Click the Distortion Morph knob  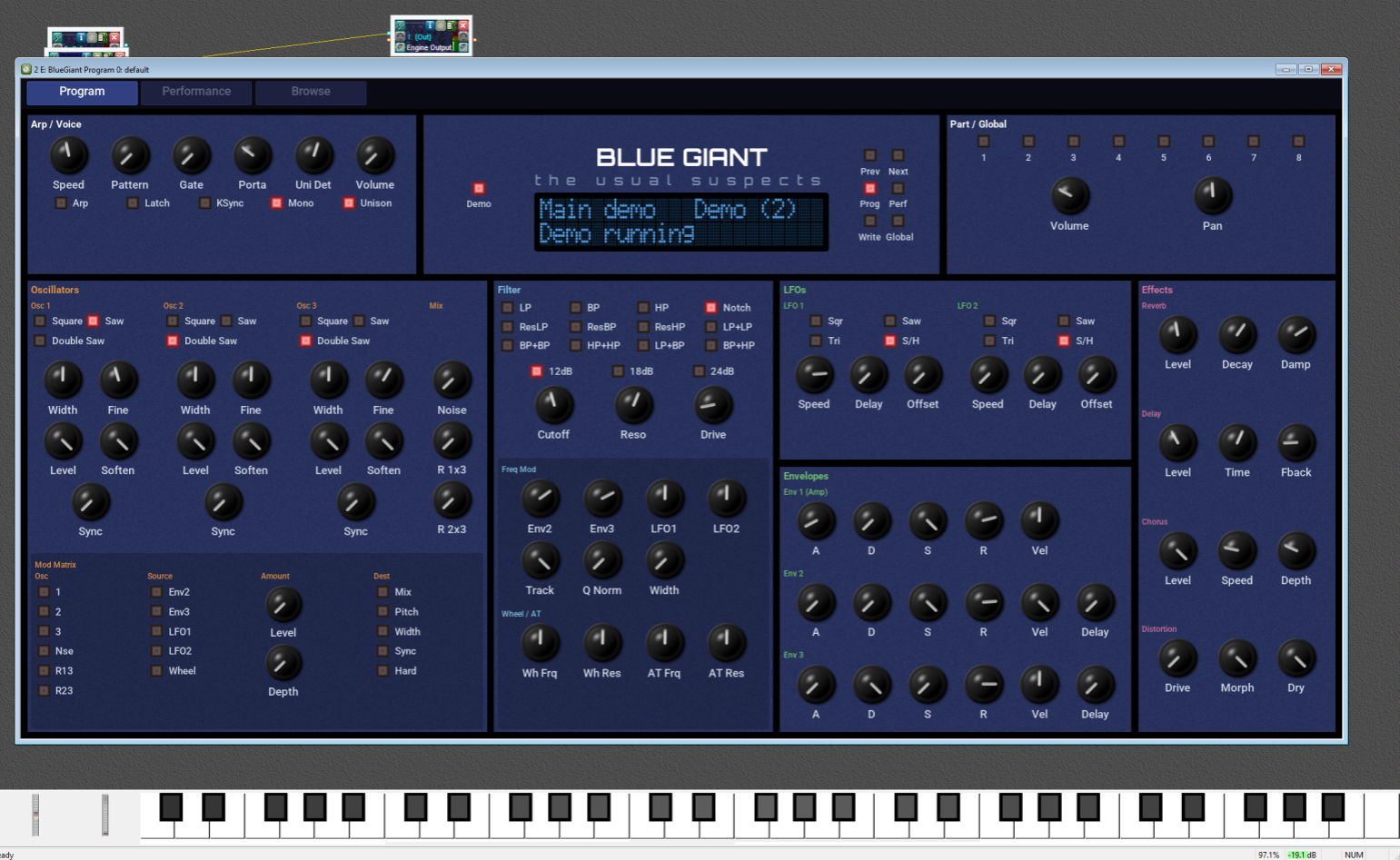[x=1236, y=658]
